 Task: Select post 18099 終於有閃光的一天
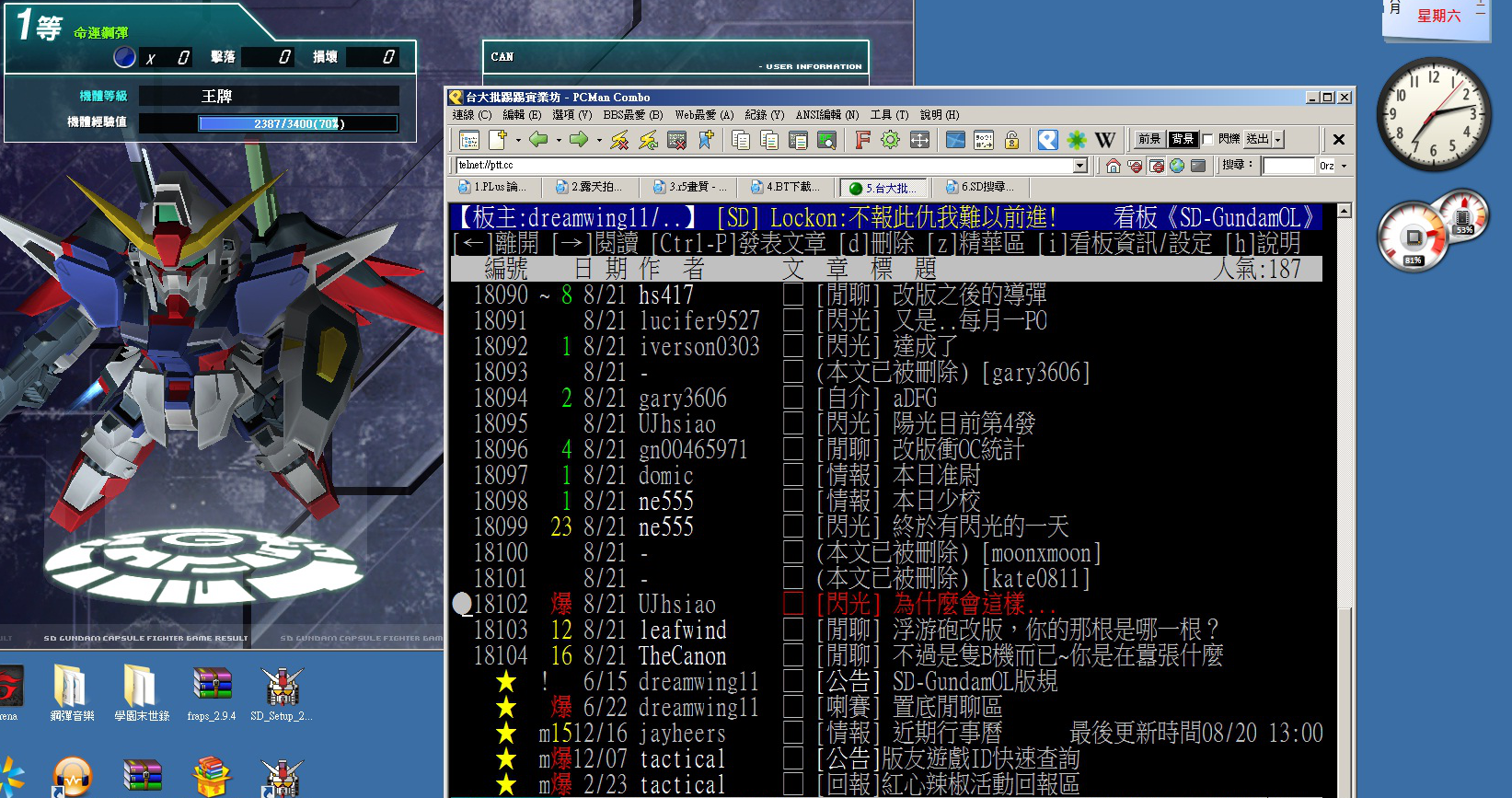[887, 526]
